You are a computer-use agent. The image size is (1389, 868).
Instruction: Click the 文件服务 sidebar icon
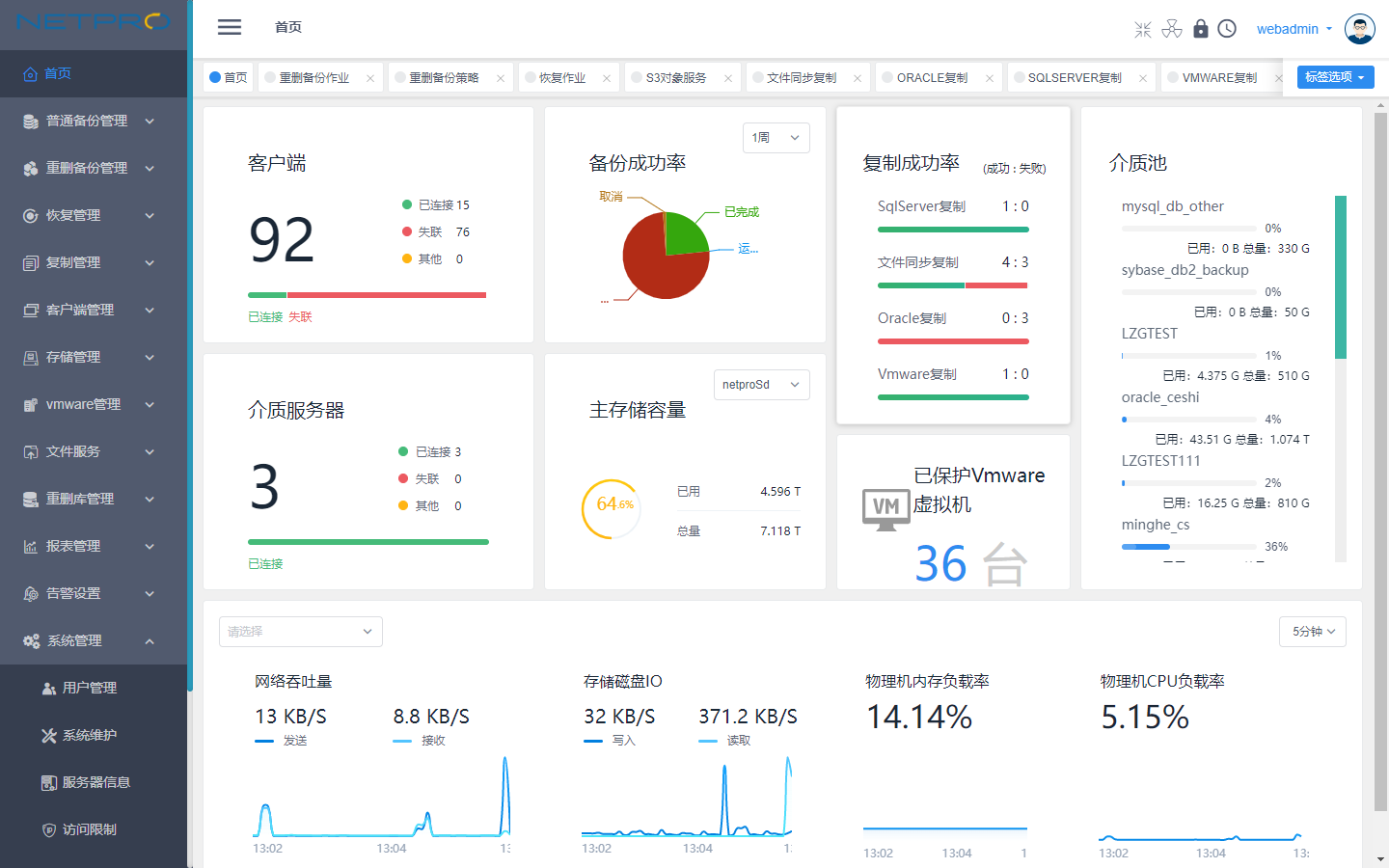point(31,451)
